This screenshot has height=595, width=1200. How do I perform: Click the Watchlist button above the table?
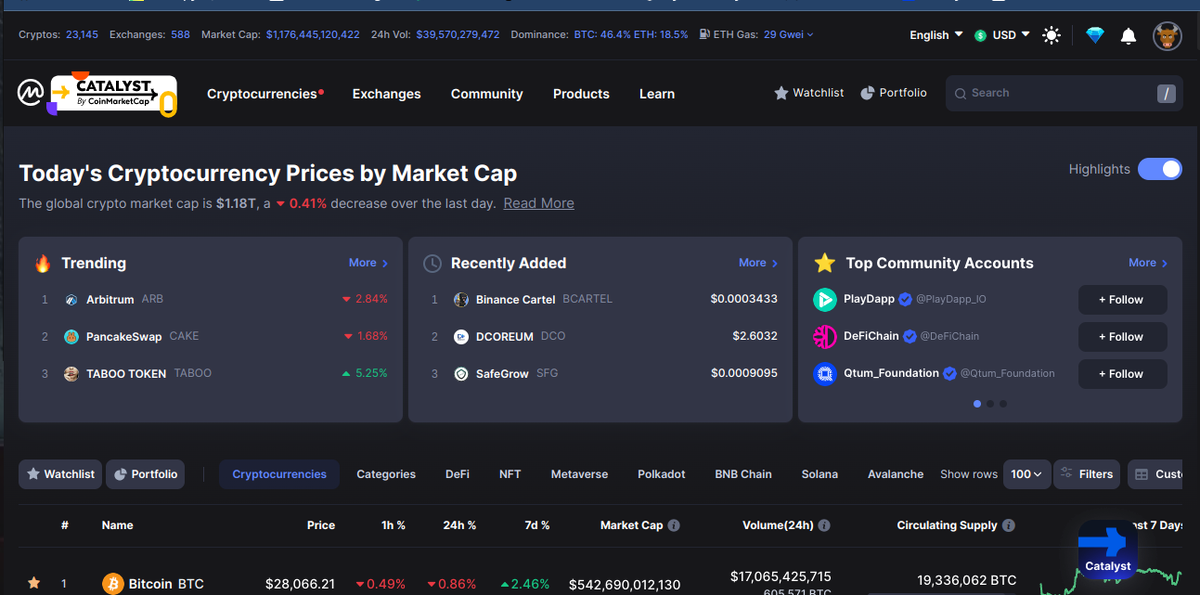coord(60,474)
